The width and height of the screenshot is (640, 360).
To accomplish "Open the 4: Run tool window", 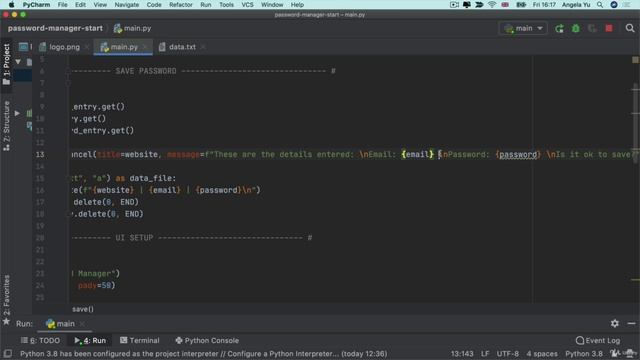I will tap(90, 340).
